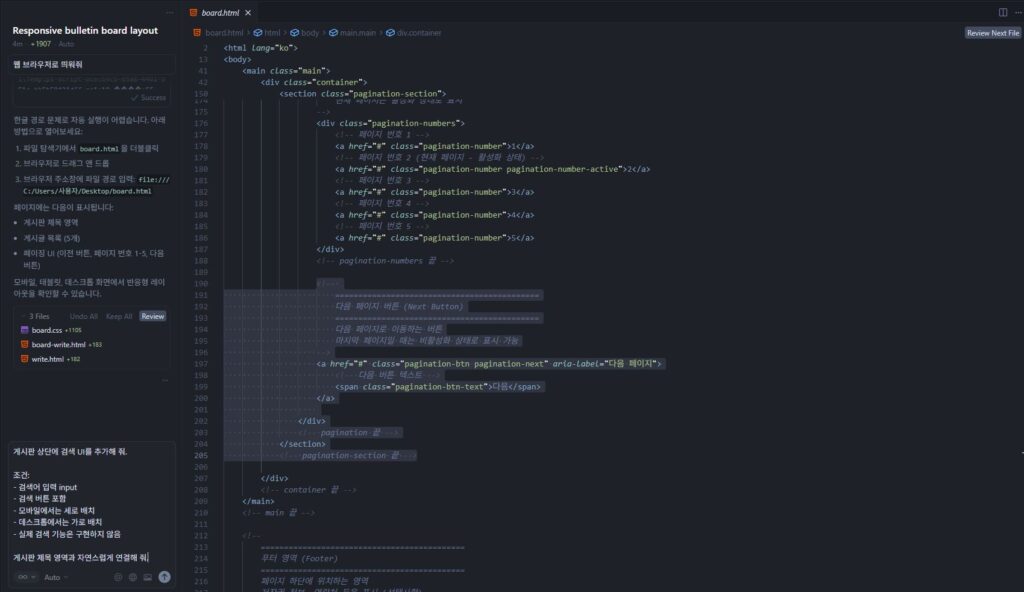This screenshot has height=592, width=1024.
Task: Click the Success checkmark in the chat panel
Action: [x=135, y=98]
